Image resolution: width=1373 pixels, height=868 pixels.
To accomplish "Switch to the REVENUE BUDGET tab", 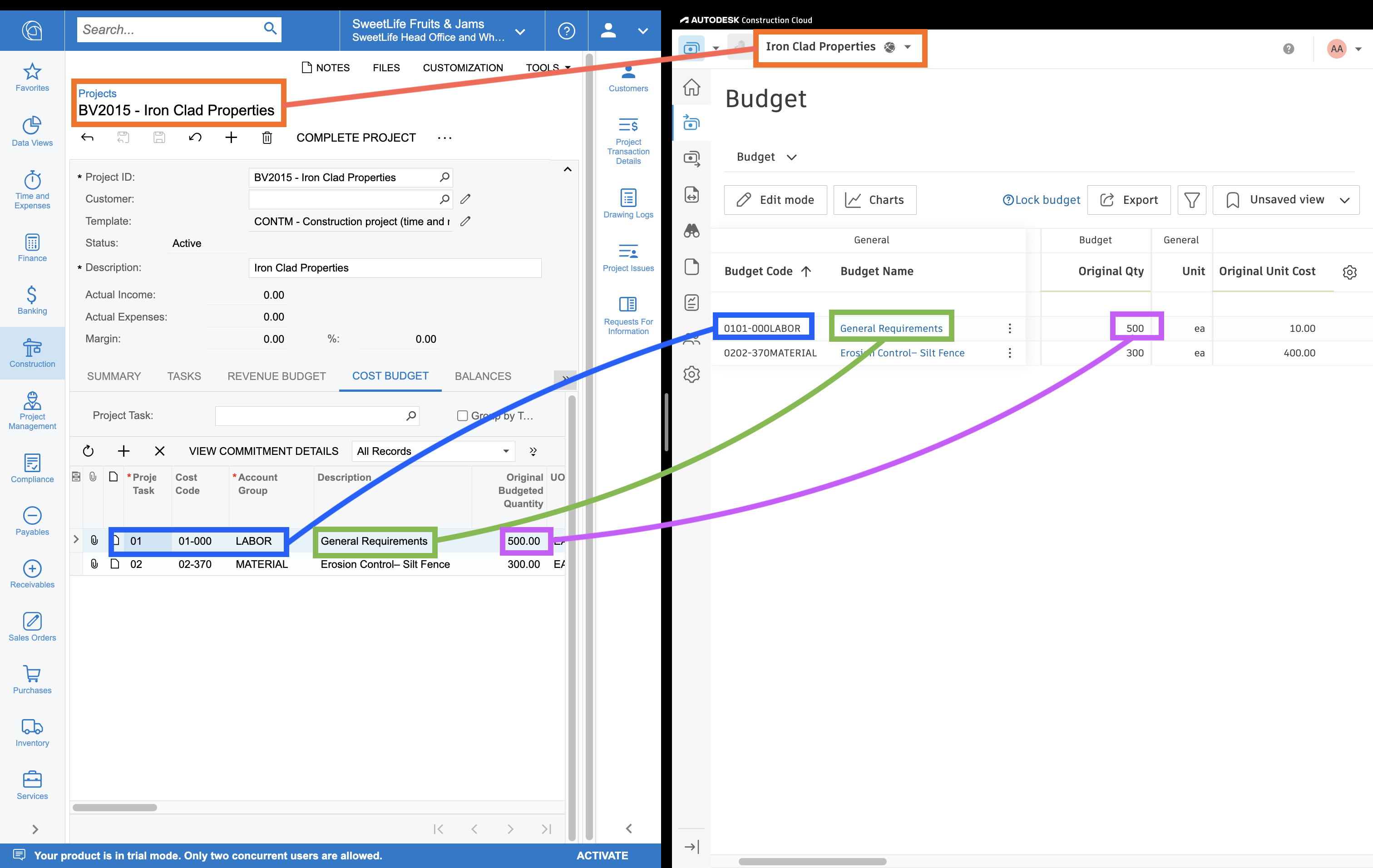I will [x=277, y=376].
